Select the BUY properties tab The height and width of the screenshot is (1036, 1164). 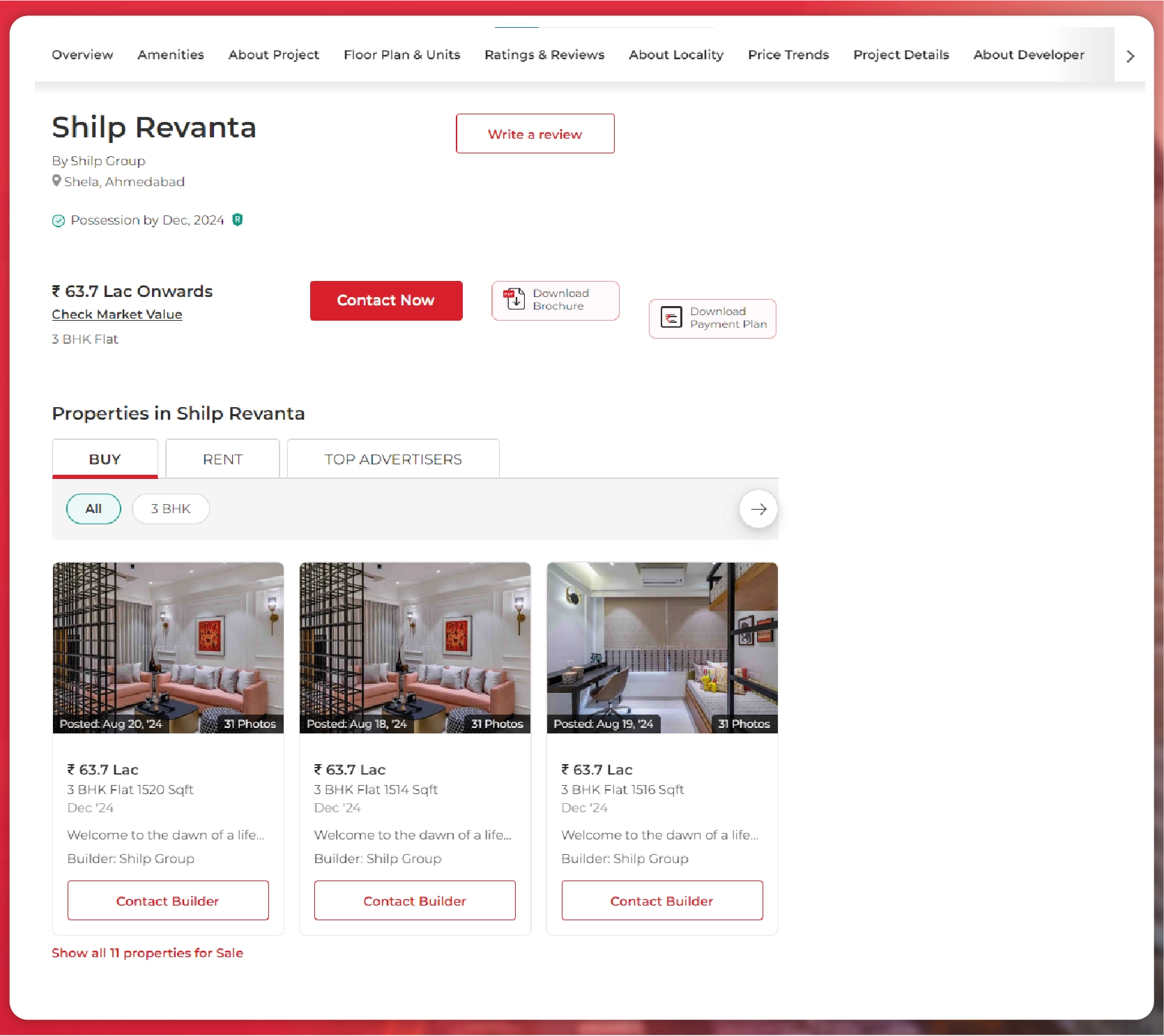[105, 459]
